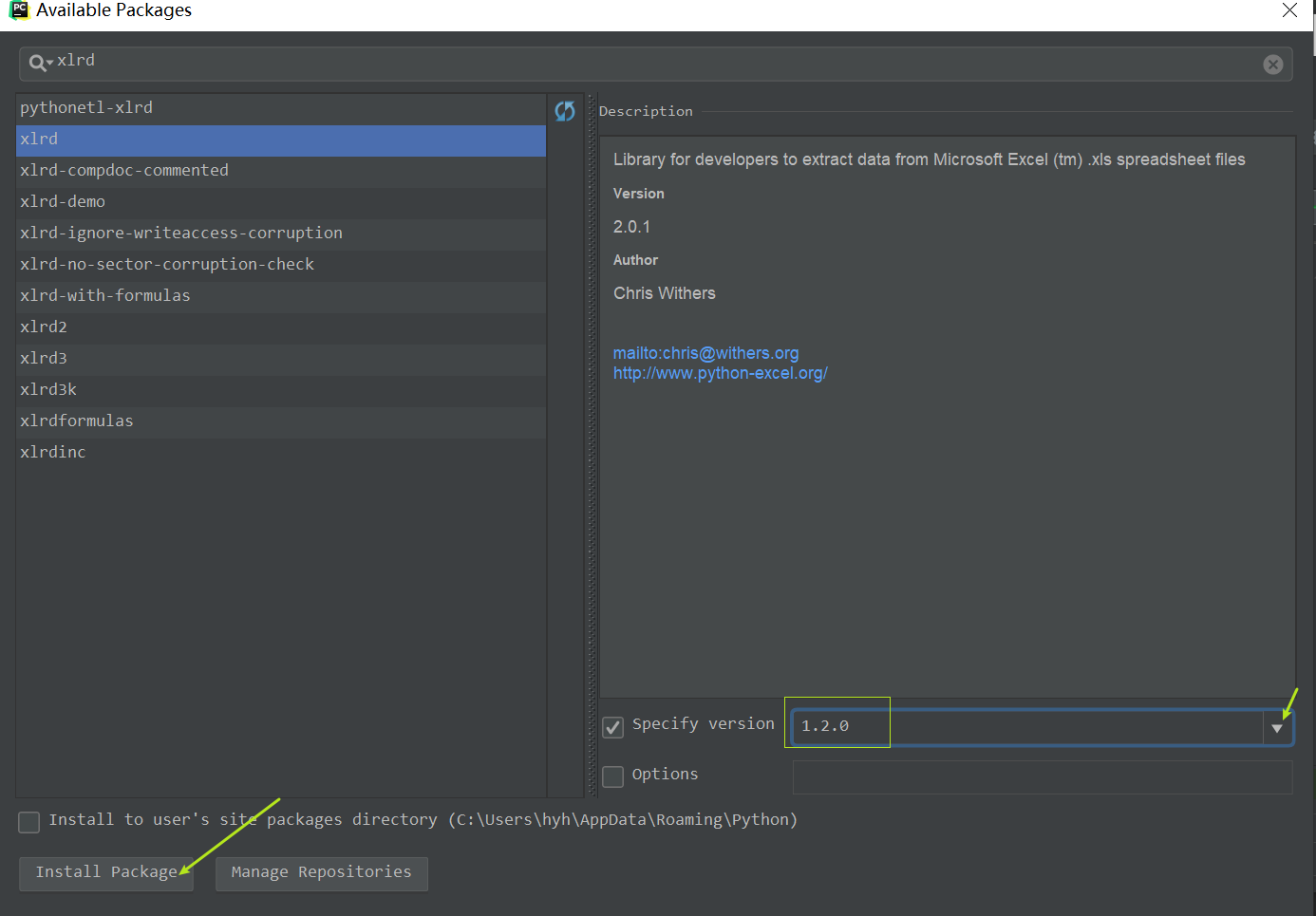Click the Options text input field

coord(1043,776)
